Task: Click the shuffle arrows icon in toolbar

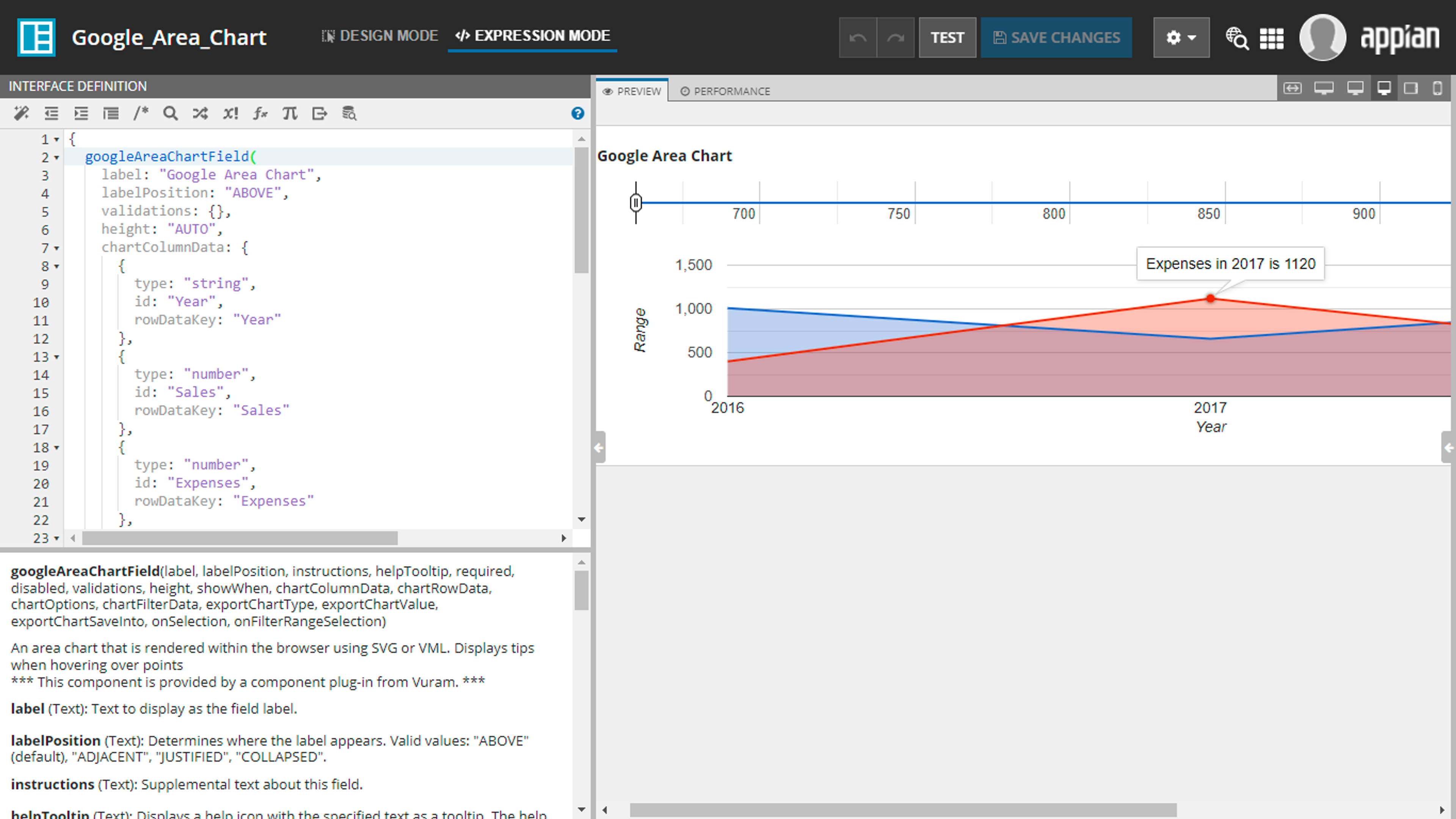Action: 200,113
